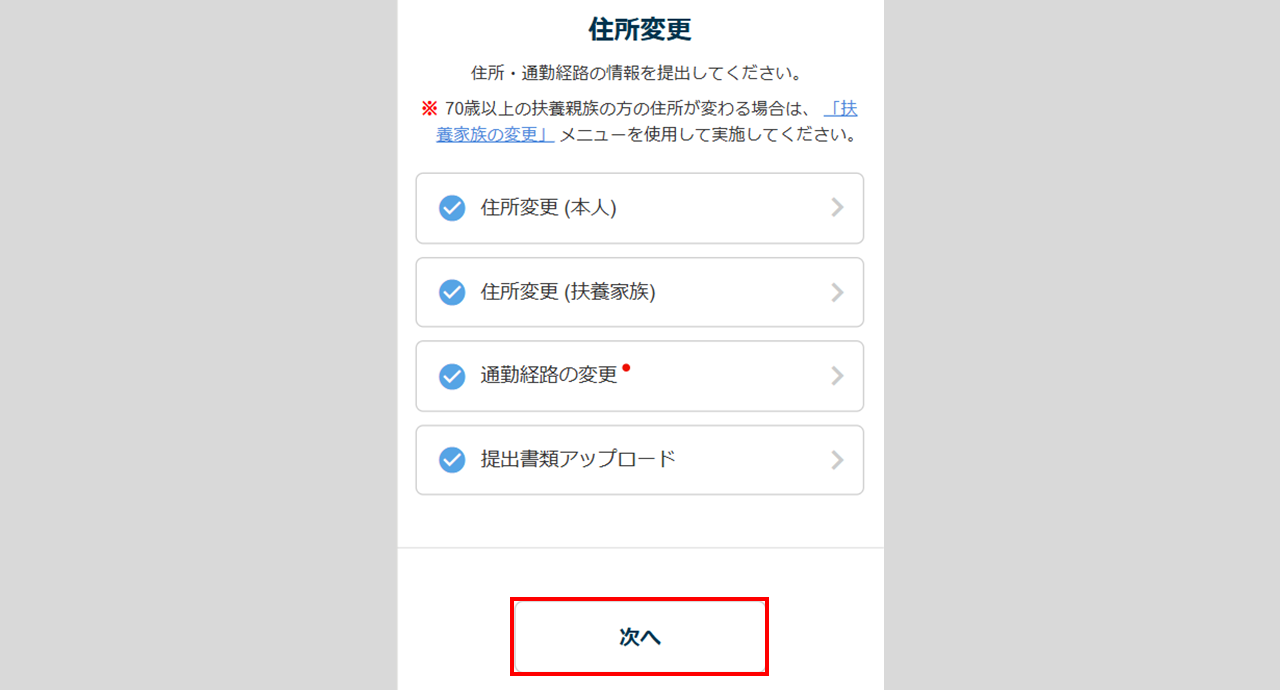Choose the 通勤経路の変更 menu item label
This screenshot has width=1280, height=690.
pyautogui.click(x=549, y=376)
